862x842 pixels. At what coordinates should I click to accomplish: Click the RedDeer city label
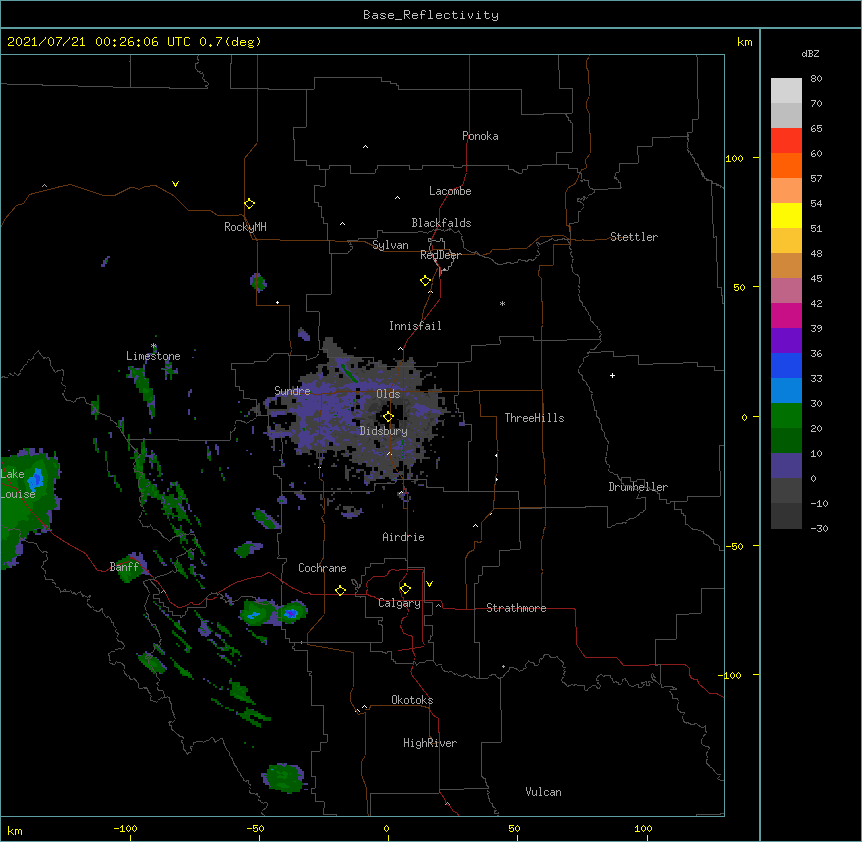(440, 255)
